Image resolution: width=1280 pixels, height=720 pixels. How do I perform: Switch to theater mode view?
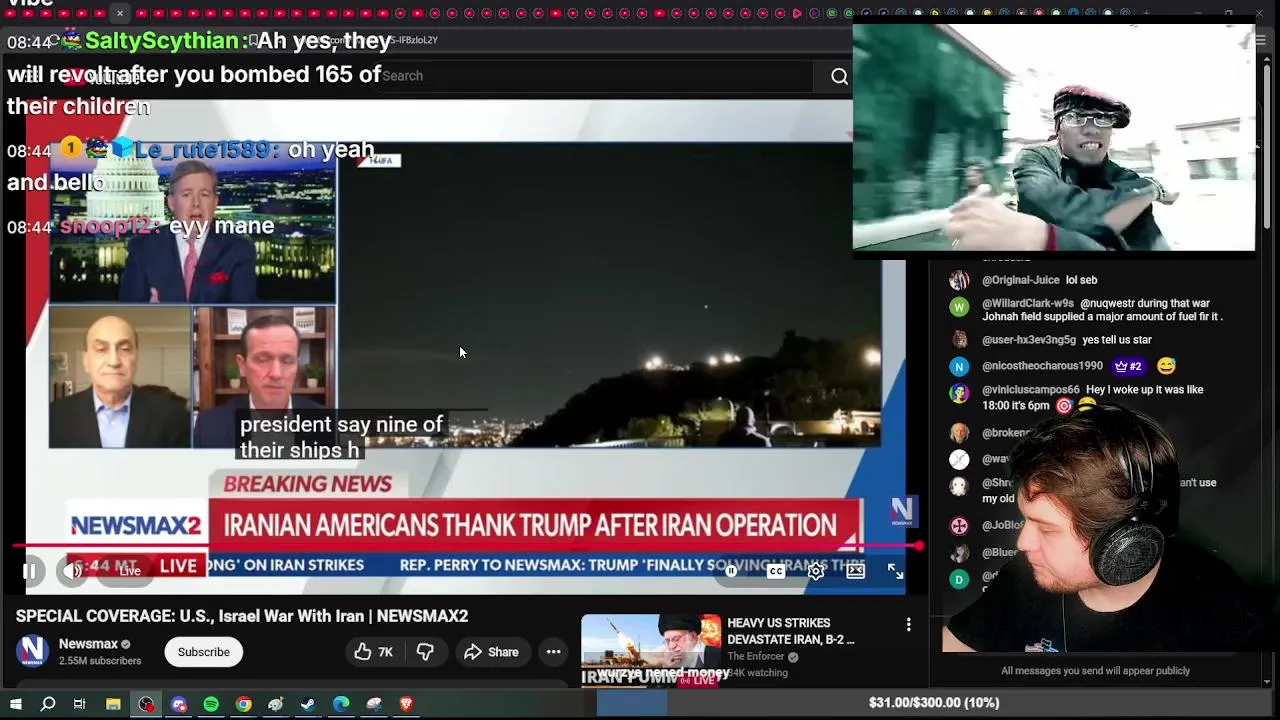click(x=856, y=571)
